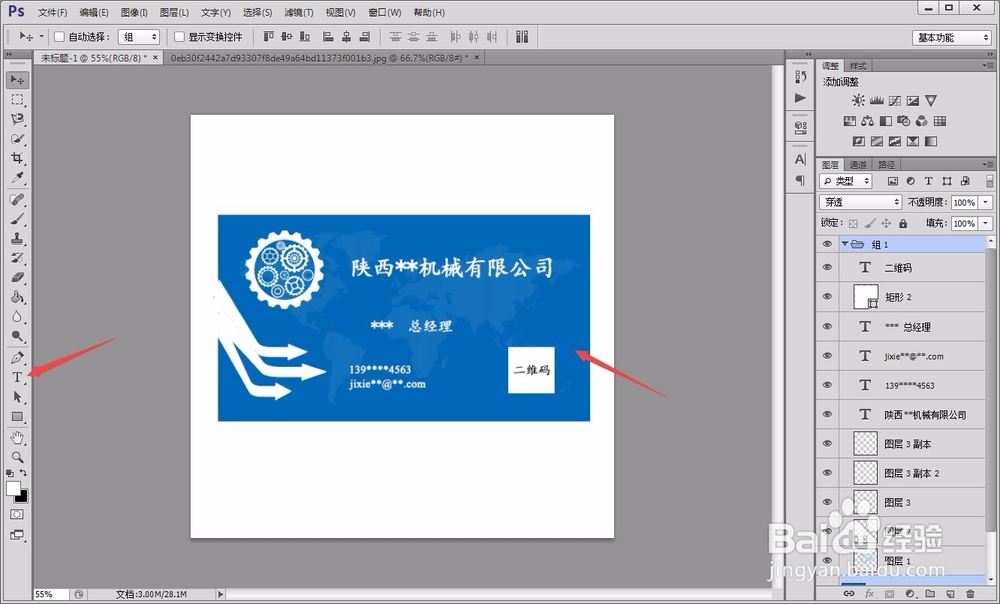
Task: Select the Crop tool
Action: pos(16,157)
